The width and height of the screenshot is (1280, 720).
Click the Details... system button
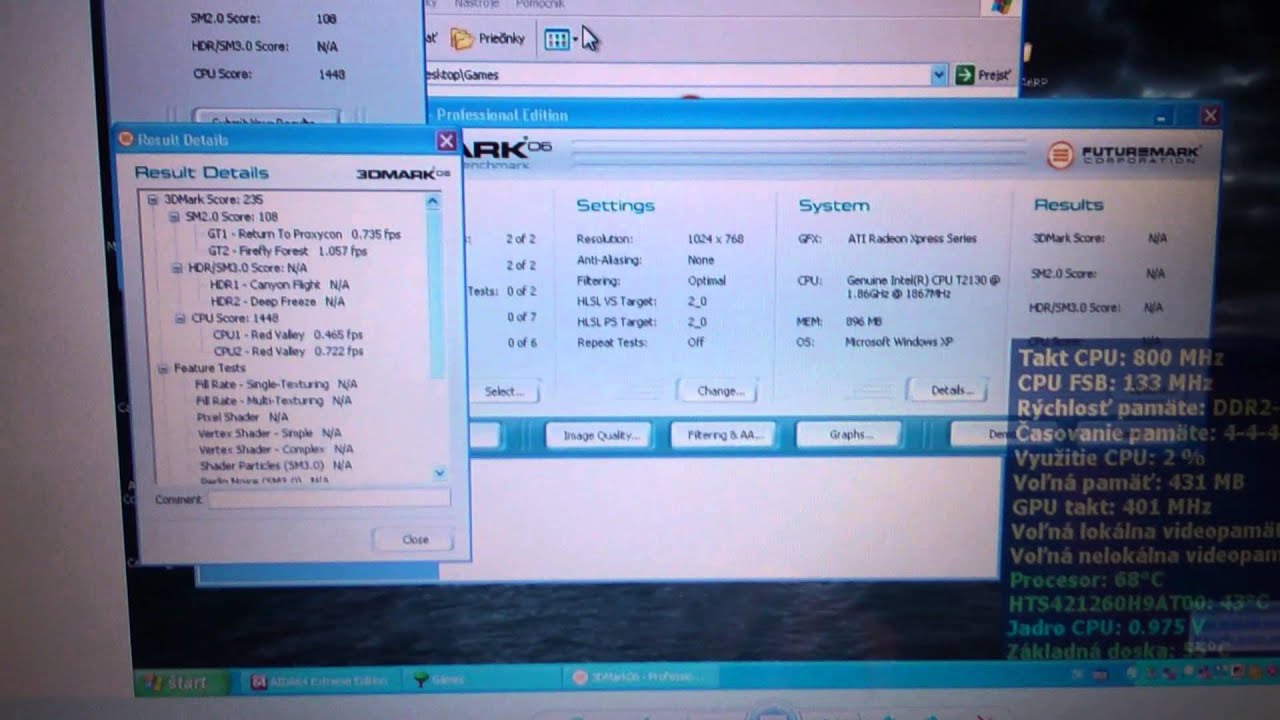(949, 389)
